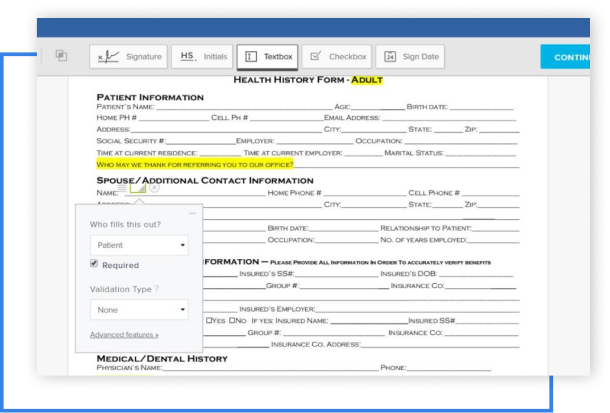
Task: Open the Who fills this out dropdown
Action: pyautogui.click(x=138, y=244)
